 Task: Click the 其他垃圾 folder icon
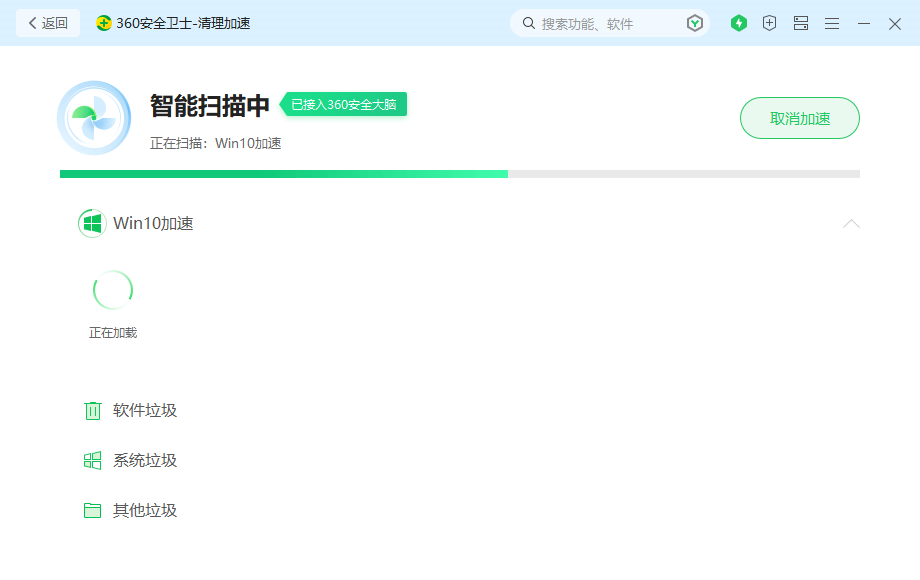(93, 510)
